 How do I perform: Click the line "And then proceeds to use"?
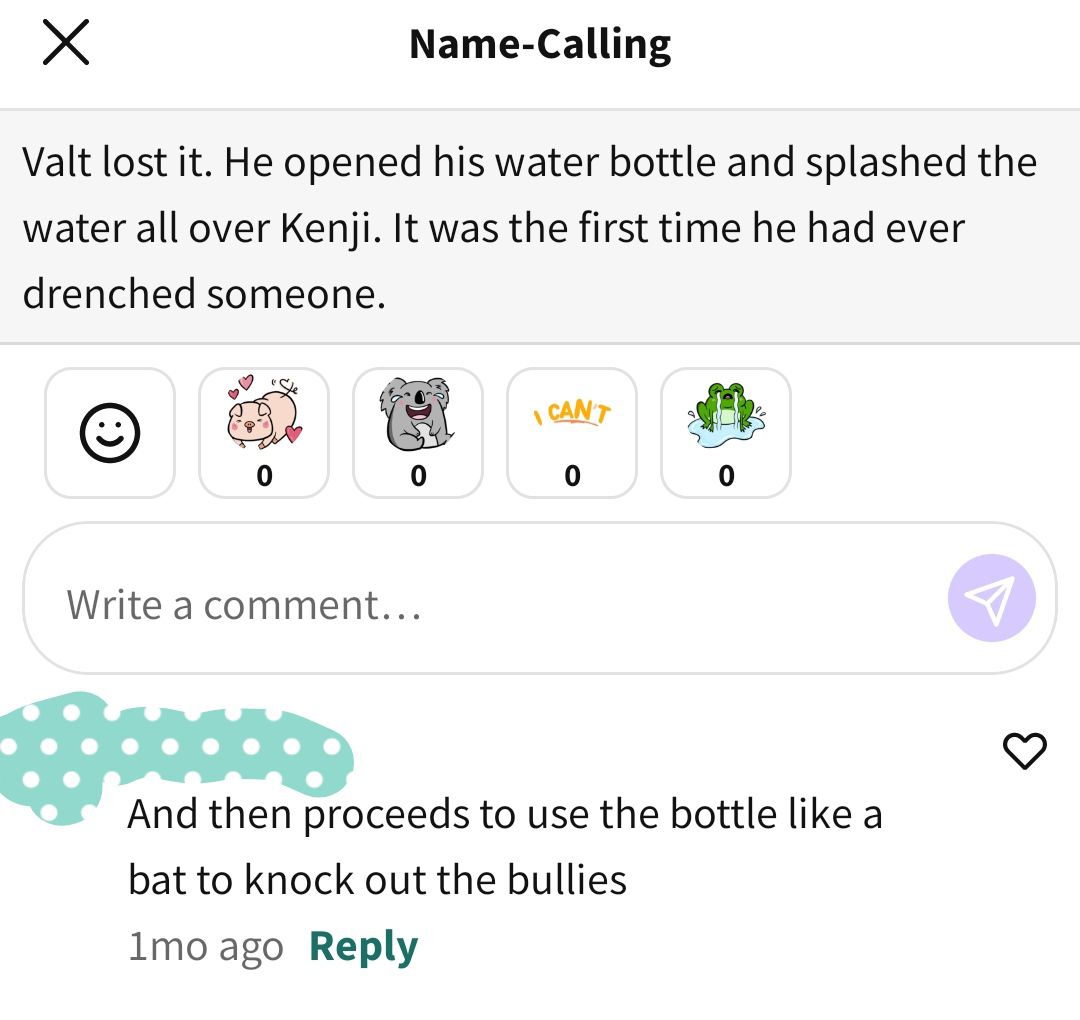click(x=358, y=814)
